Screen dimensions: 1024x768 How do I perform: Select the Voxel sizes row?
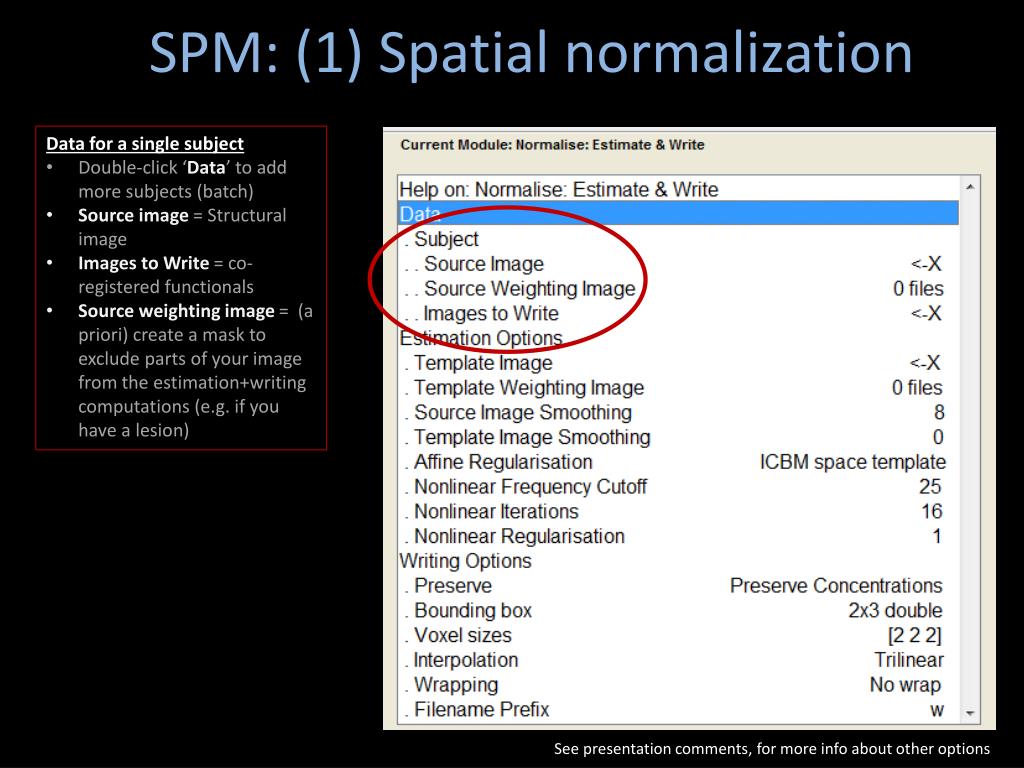(678, 636)
